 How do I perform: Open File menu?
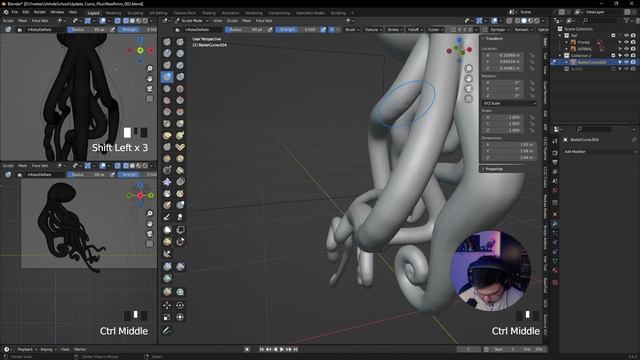pos(15,12)
